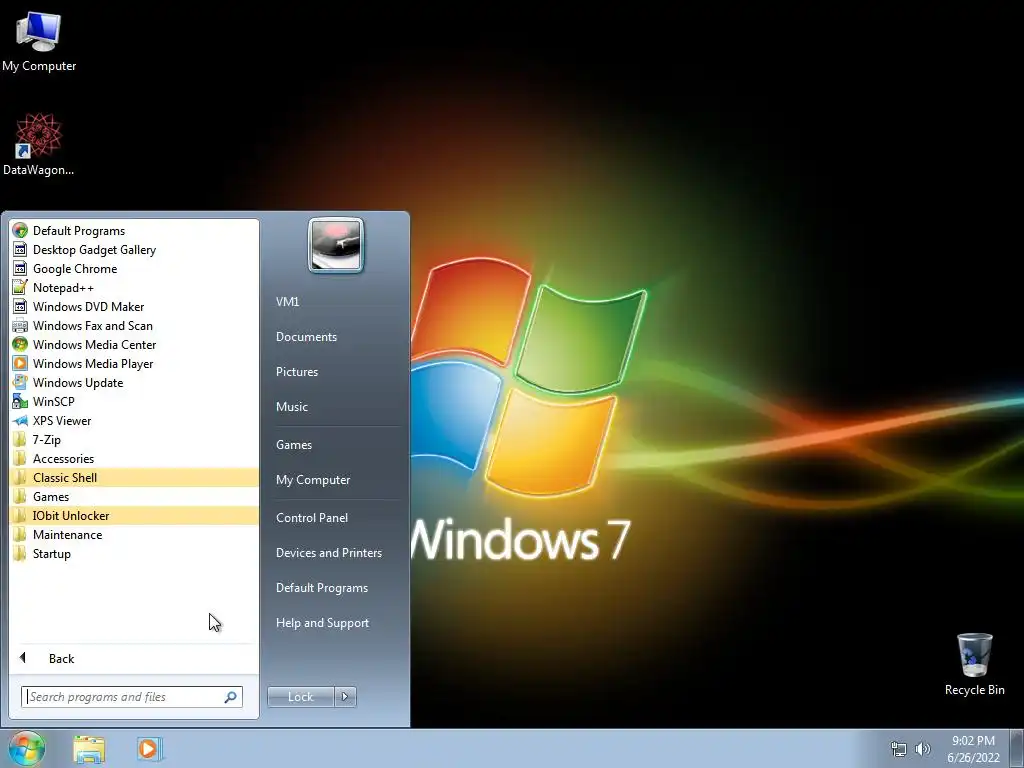Image resolution: width=1024 pixels, height=768 pixels.
Task: Open Windows Explorer from the taskbar
Action: (89, 749)
